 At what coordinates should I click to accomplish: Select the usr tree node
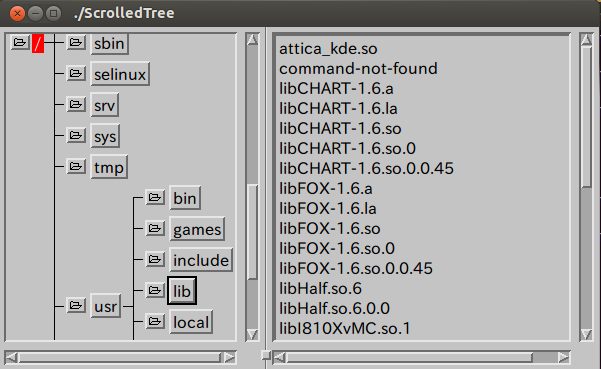pyautogui.click(x=106, y=306)
